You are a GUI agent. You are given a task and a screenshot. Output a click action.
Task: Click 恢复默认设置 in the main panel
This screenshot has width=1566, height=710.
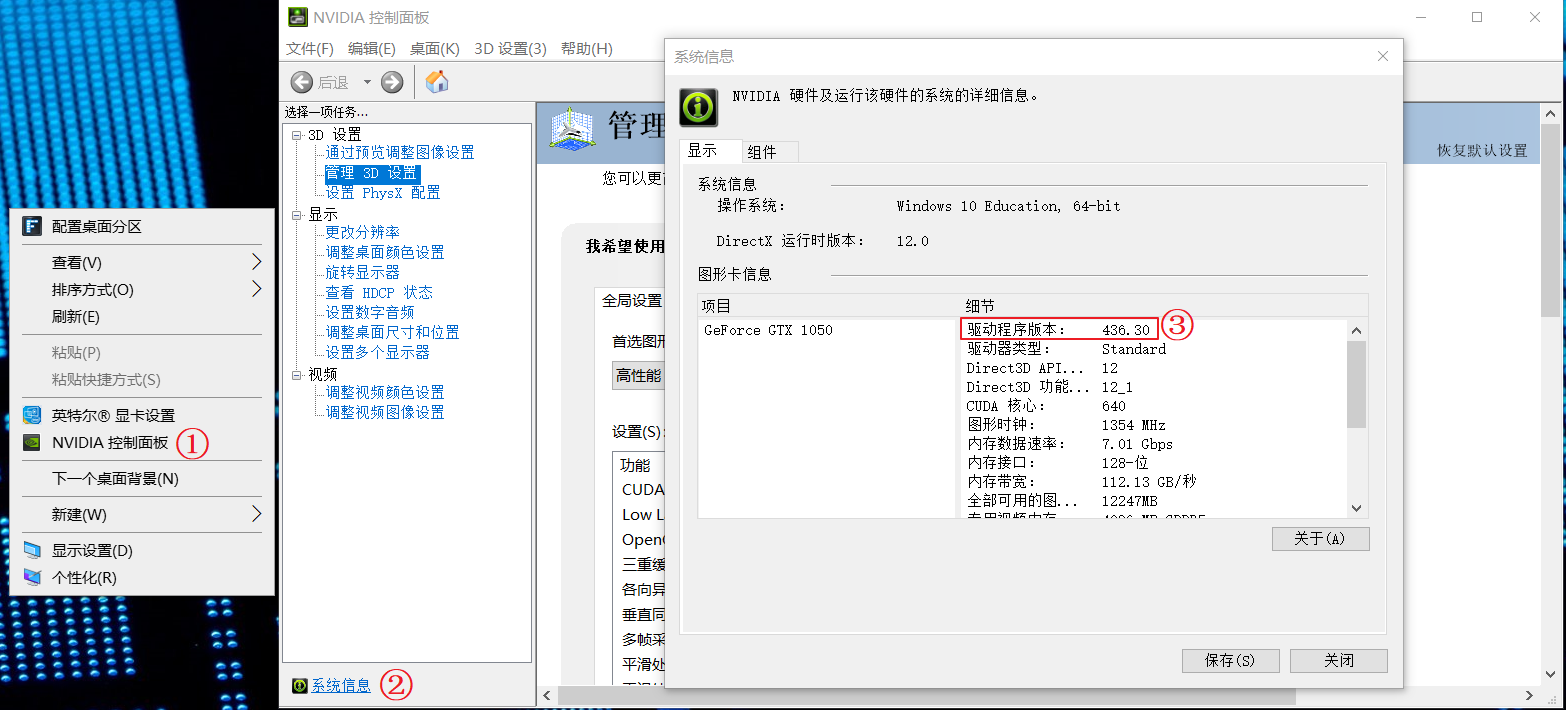tap(1483, 151)
